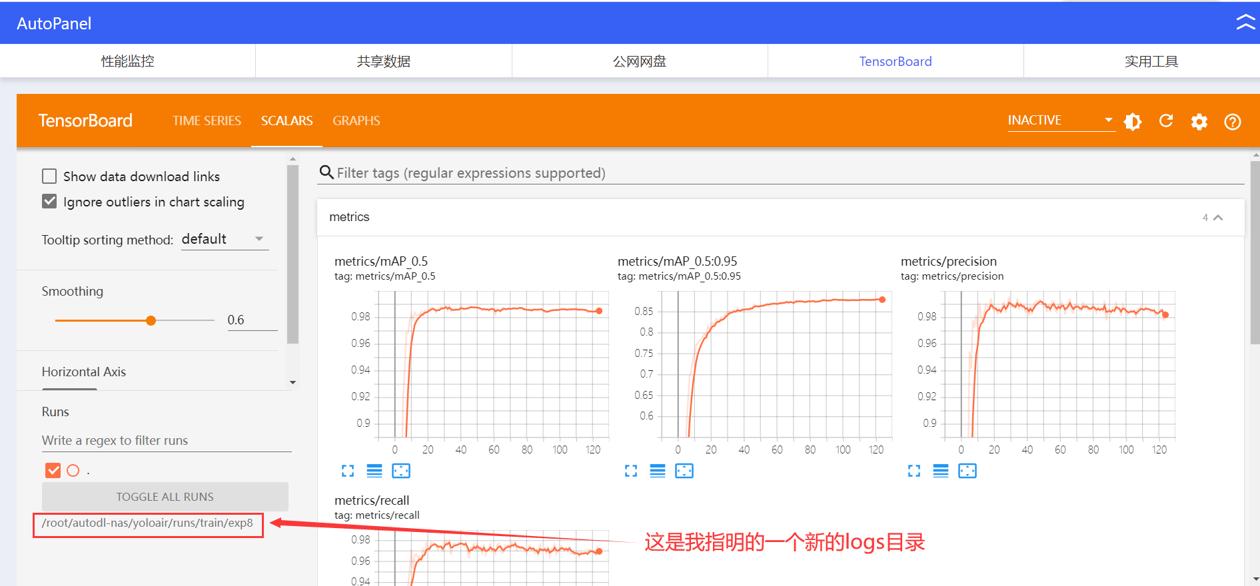Click the metrics/precision chart plot

tap(1059, 365)
